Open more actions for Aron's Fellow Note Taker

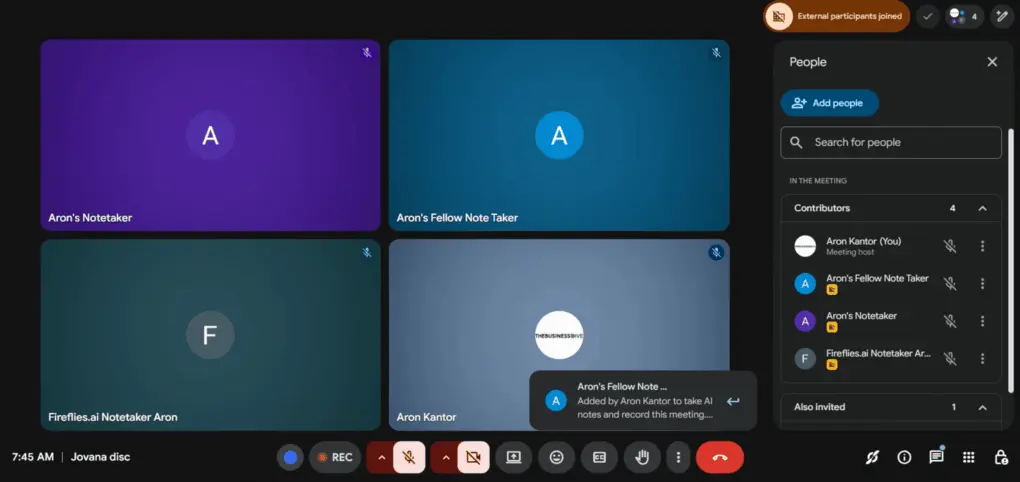click(982, 284)
